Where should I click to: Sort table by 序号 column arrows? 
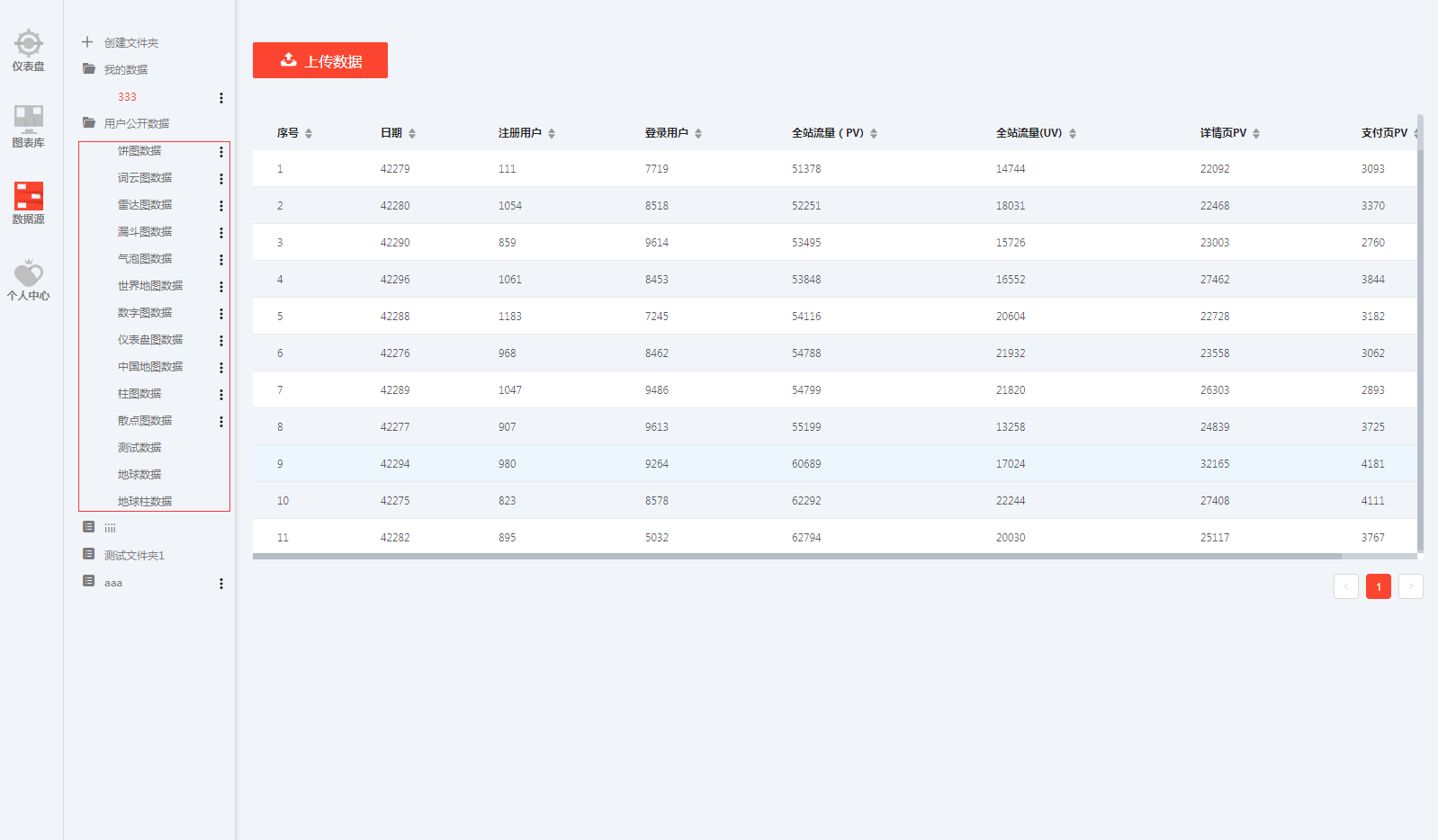coord(309,133)
